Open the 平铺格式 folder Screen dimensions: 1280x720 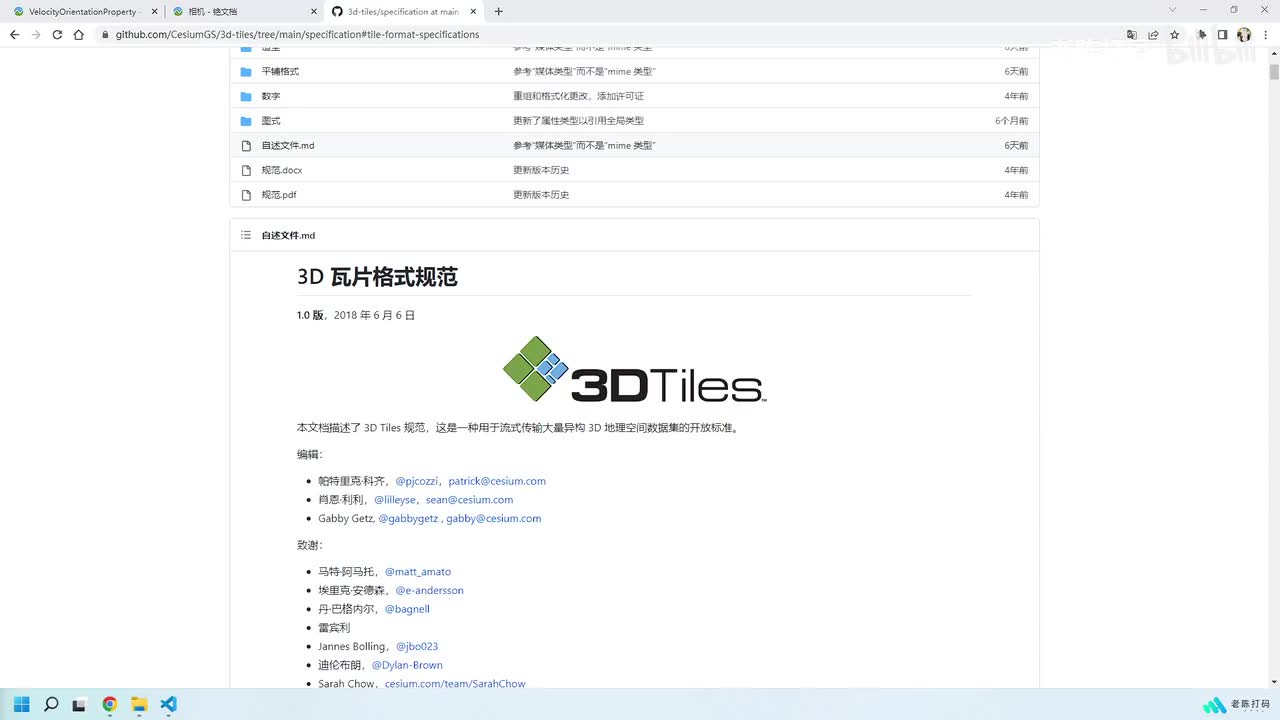[x=280, y=72]
